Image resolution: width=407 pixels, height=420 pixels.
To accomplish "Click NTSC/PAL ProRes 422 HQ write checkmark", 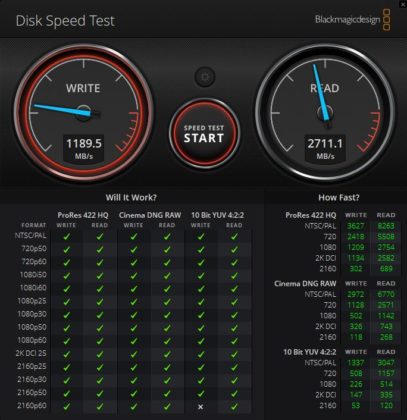I will [67, 237].
